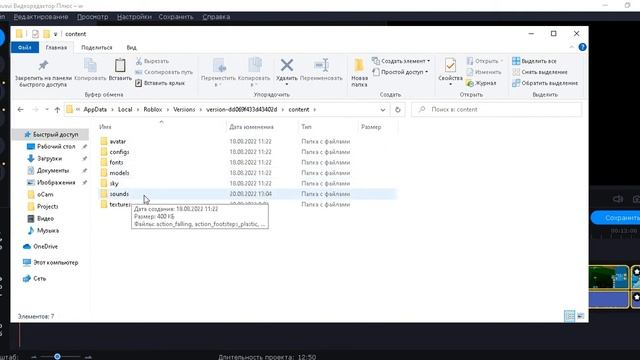Switch to large icons view layout
The image size is (640, 360).
tap(580, 316)
